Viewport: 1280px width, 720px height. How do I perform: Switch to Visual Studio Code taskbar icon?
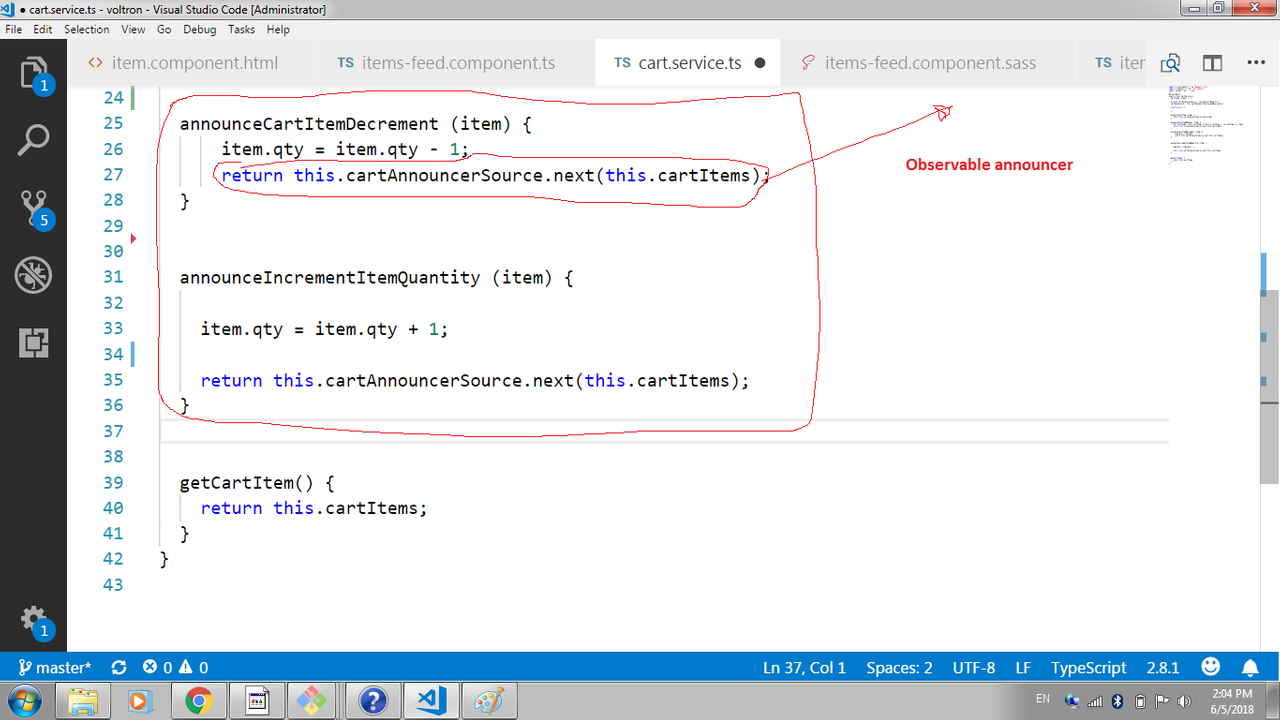coord(432,701)
